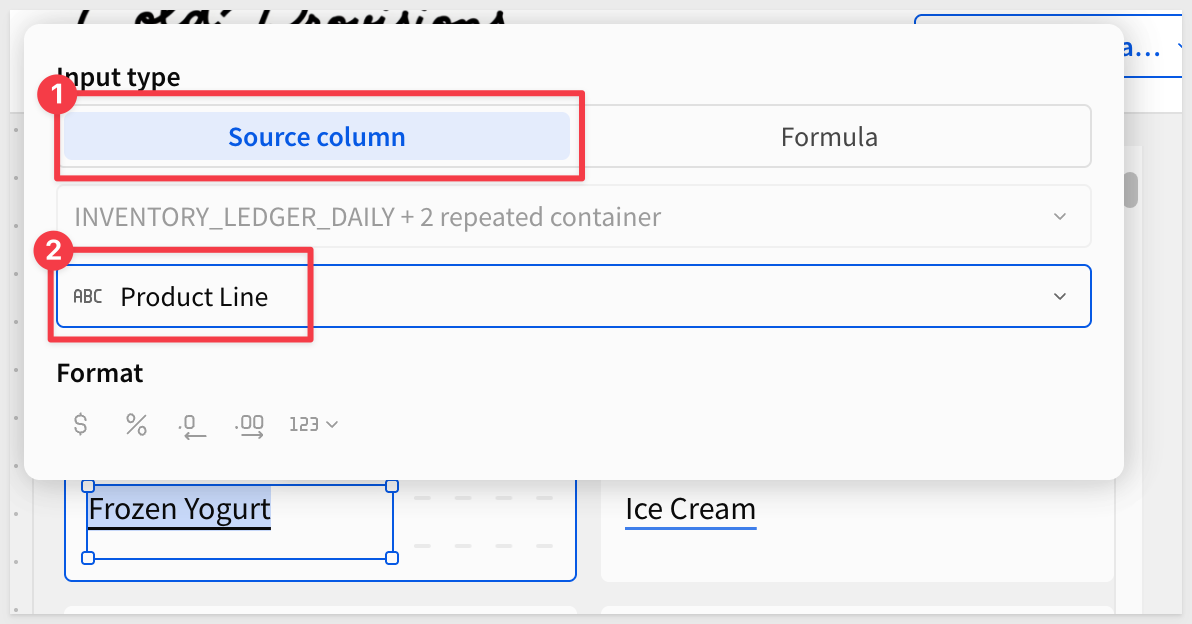1192x624 pixels.
Task: Click the dashed placeholder beside Frozen Yogurt
Action: (483, 521)
